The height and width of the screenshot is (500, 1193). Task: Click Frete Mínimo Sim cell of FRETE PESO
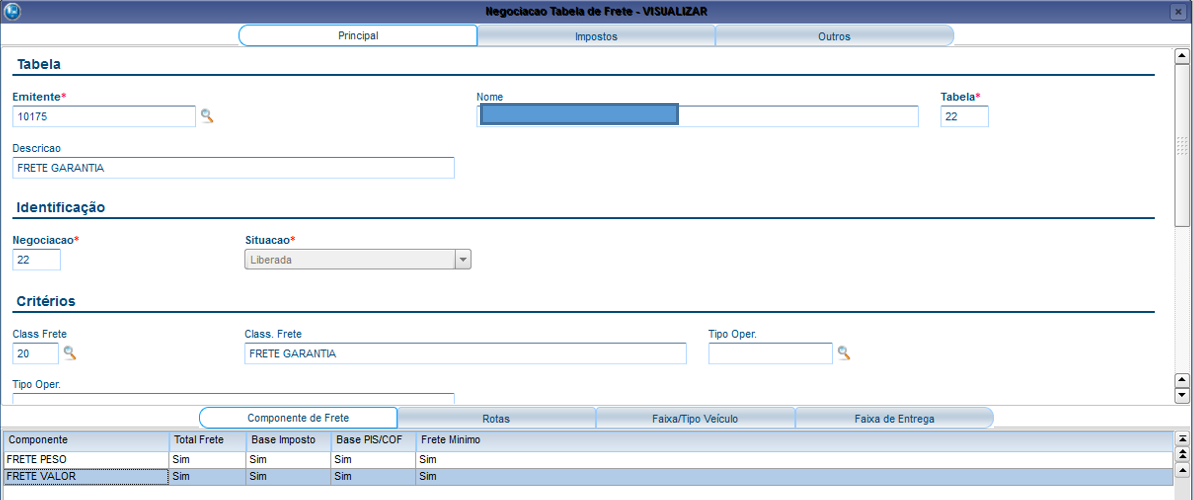(x=794, y=460)
